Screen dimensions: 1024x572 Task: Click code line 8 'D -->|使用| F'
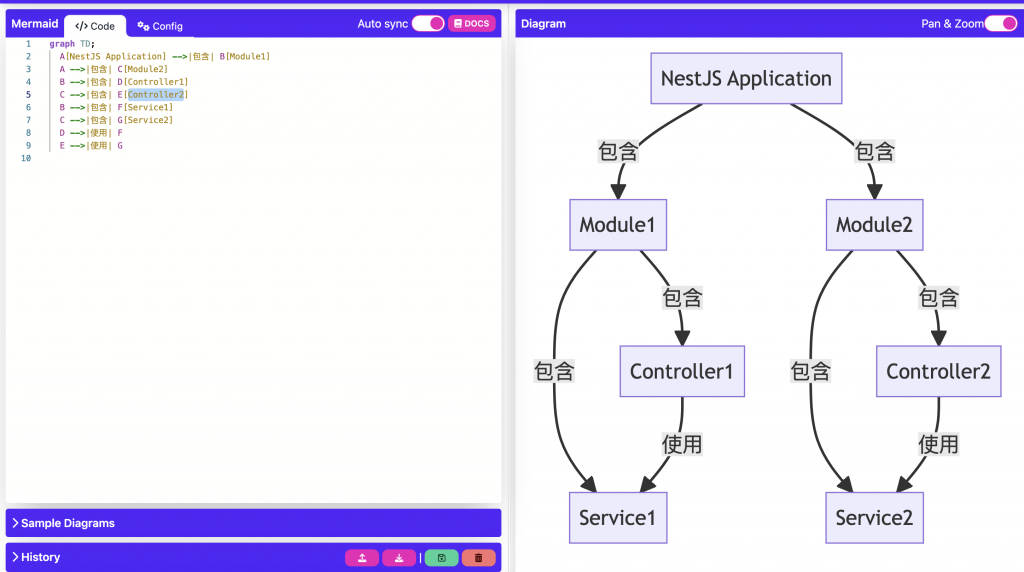tap(91, 133)
